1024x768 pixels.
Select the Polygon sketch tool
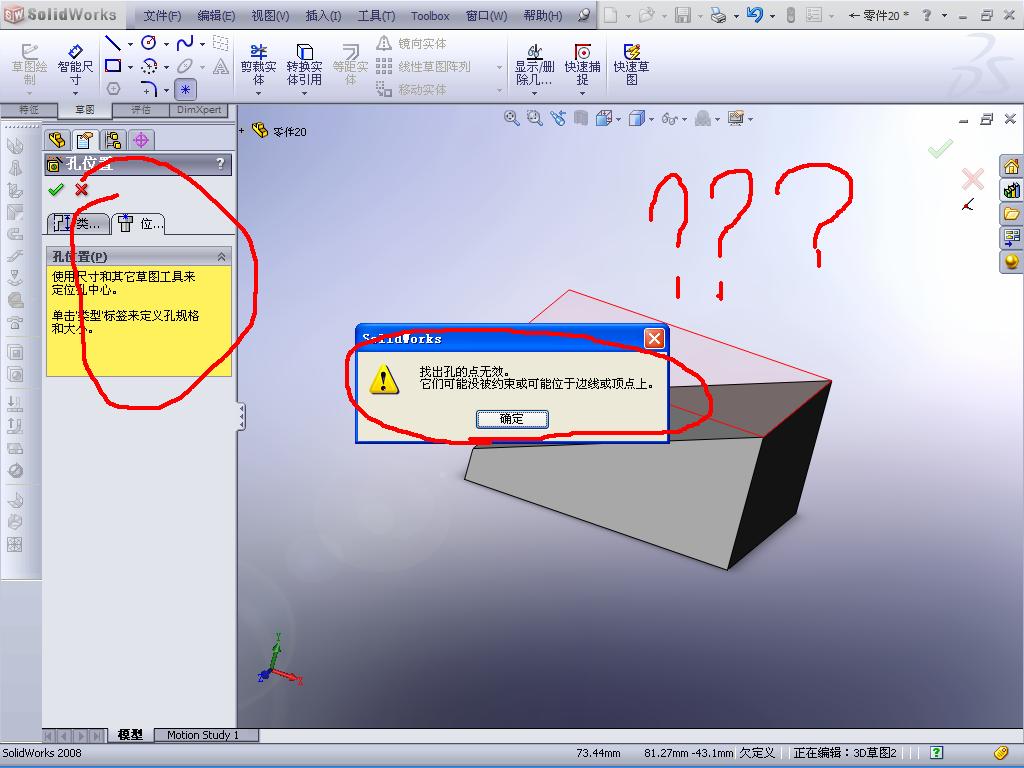[x=113, y=89]
